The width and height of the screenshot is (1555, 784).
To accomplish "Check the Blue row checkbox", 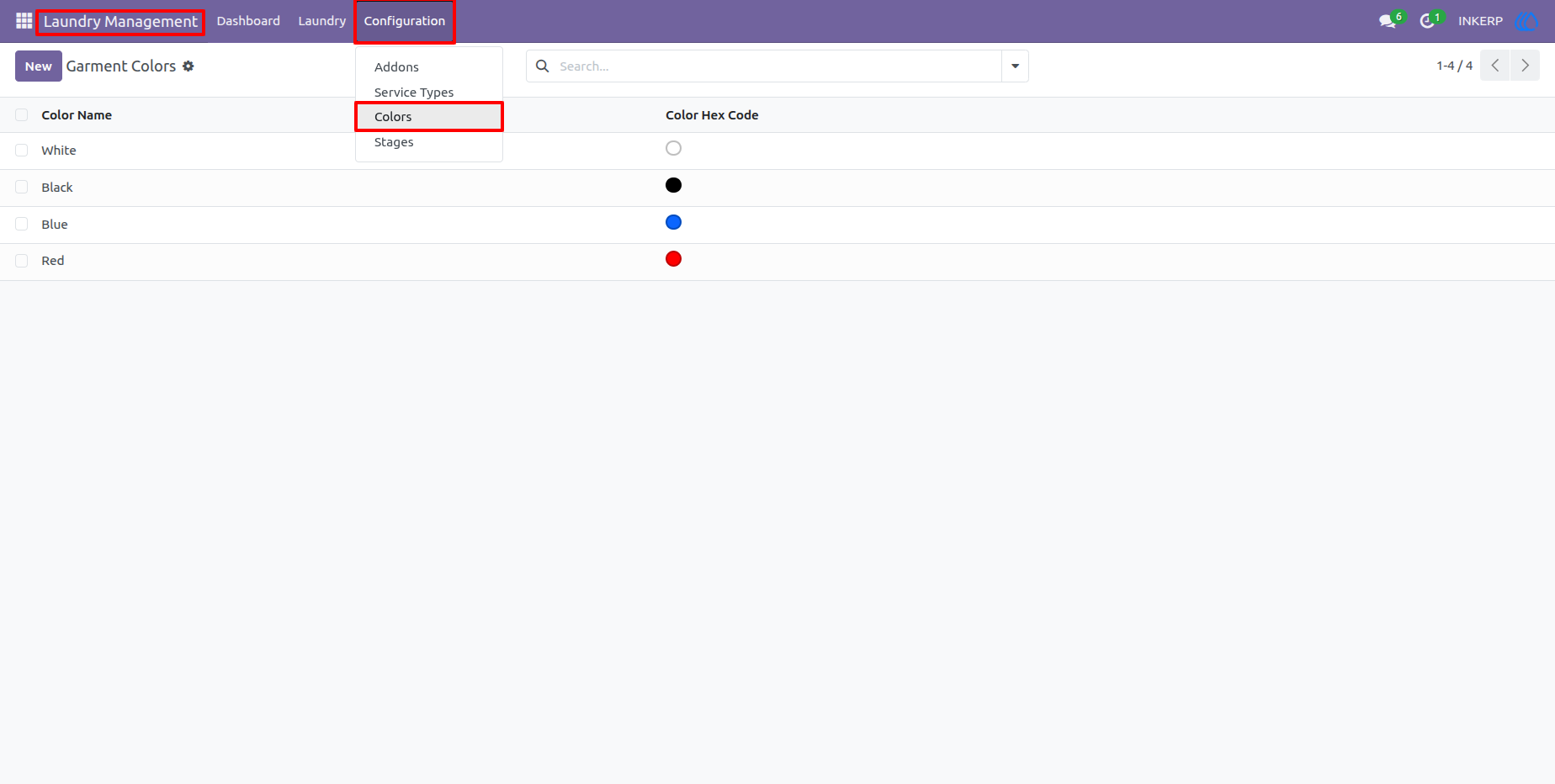I will tap(22, 225).
